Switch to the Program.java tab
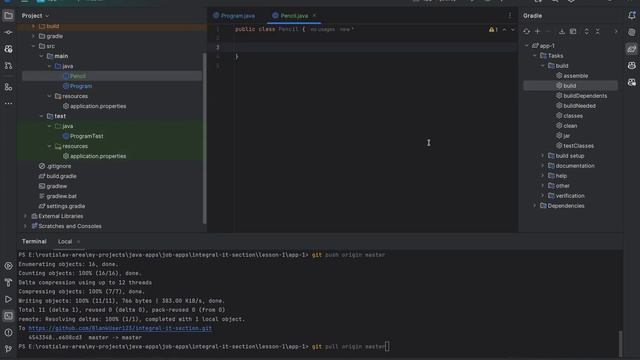 point(234,16)
